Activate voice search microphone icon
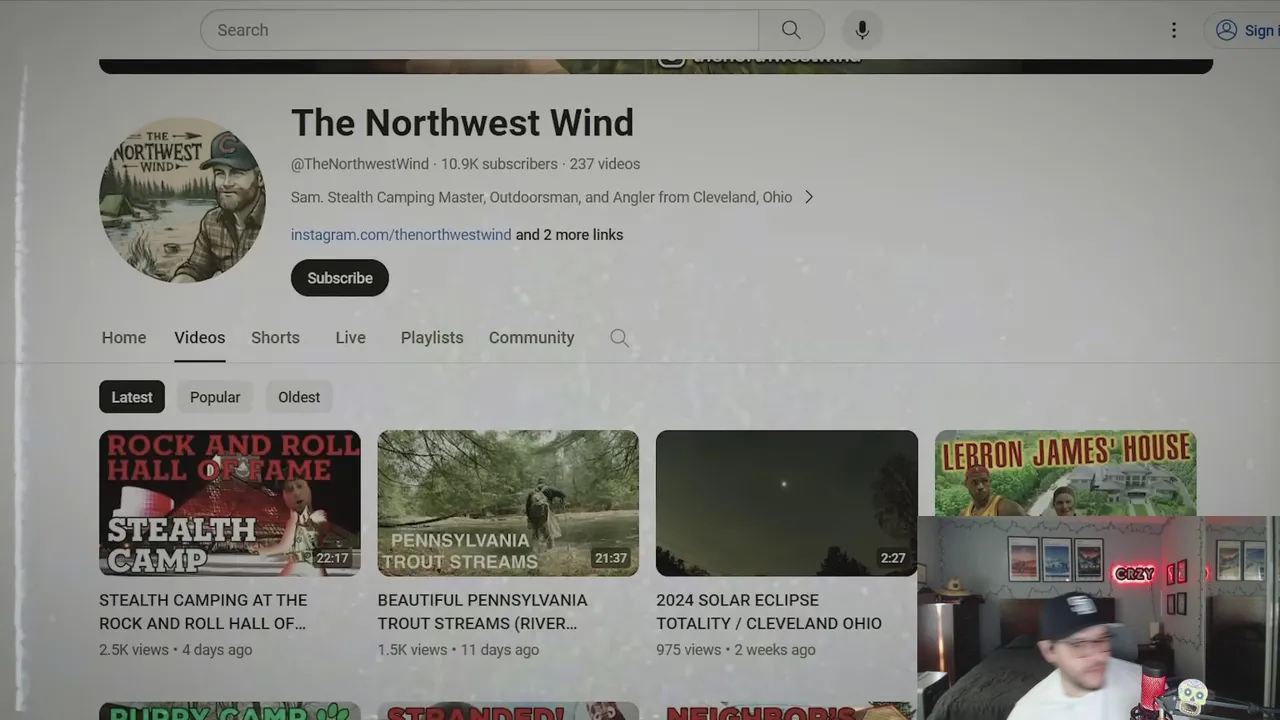Image resolution: width=1280 pixels, height=720 pixels. 862,30
